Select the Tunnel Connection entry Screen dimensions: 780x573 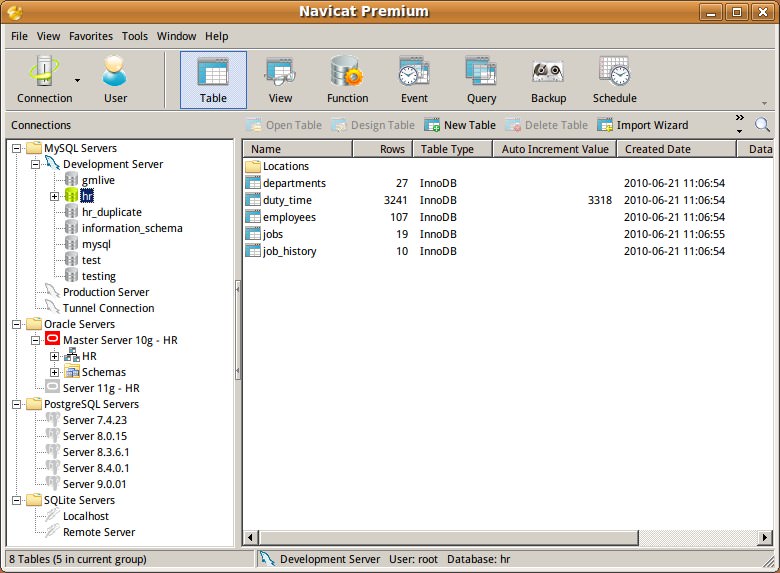click(x=108, y=308)
